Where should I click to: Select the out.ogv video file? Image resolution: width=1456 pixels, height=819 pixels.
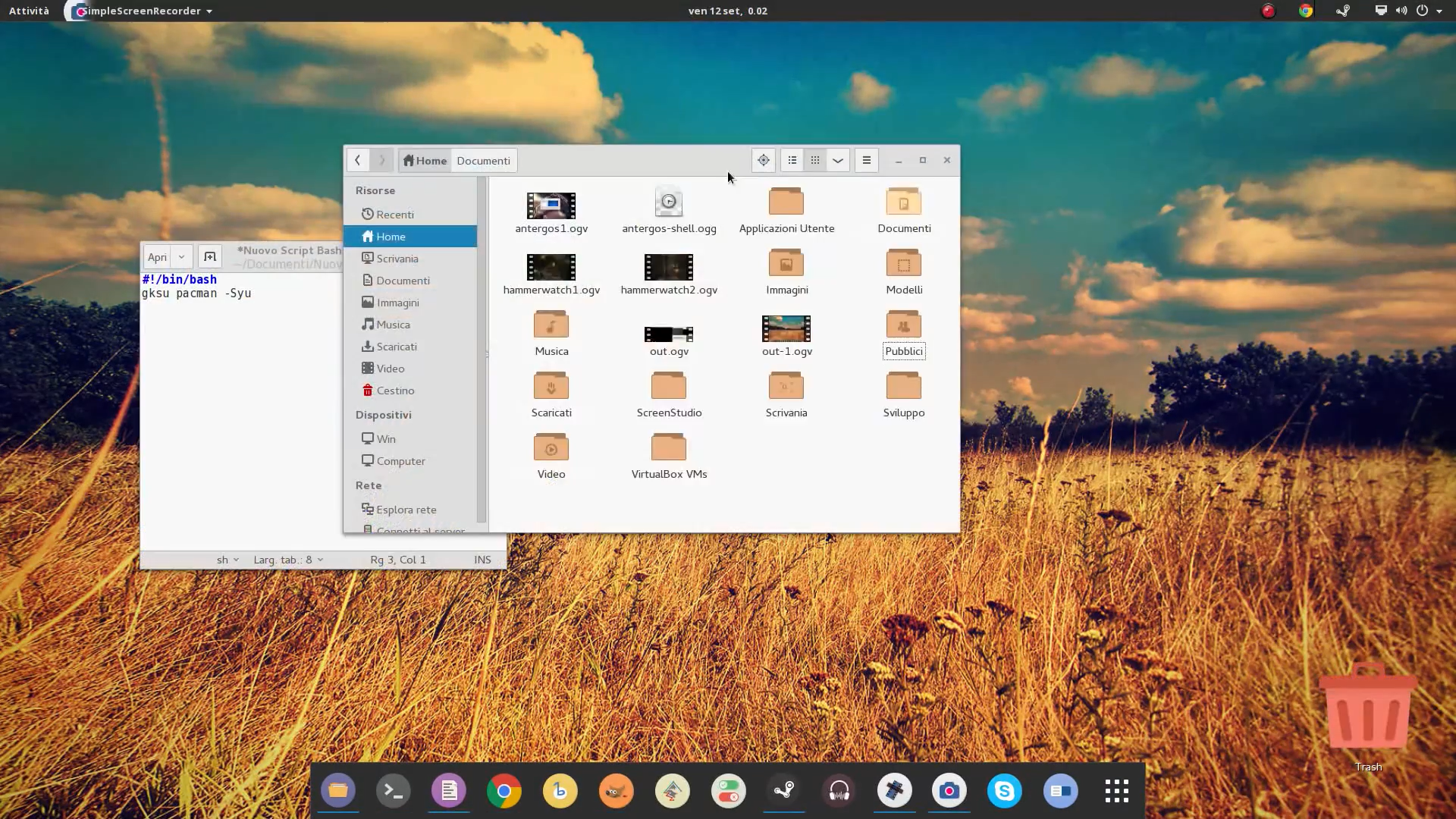669,341
